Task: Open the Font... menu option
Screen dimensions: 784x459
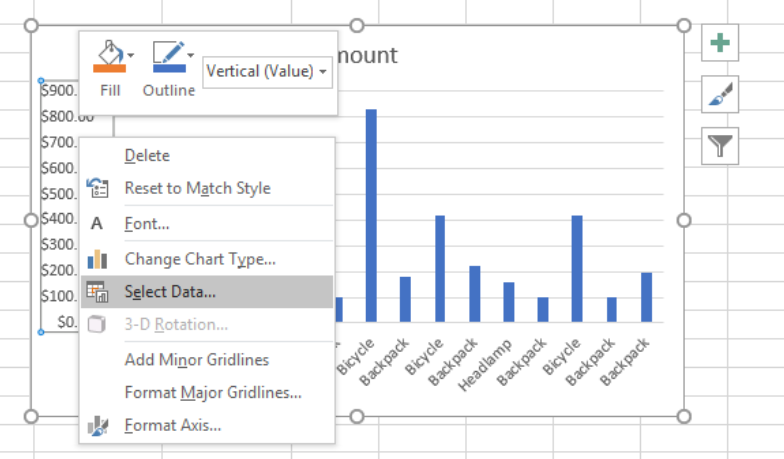Action: coord(207,224)
